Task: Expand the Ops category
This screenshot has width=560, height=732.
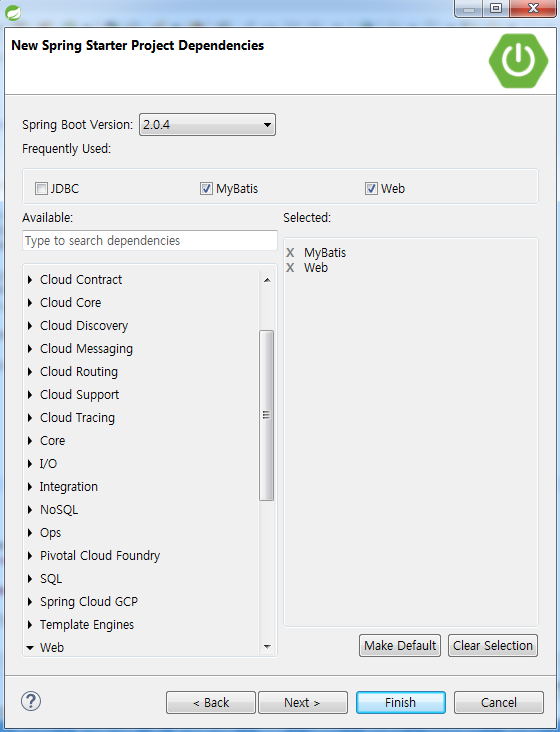Action: tap(30, 533)
